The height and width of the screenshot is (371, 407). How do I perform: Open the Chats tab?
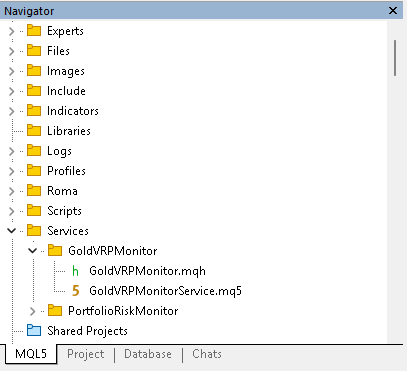point(207,354)
